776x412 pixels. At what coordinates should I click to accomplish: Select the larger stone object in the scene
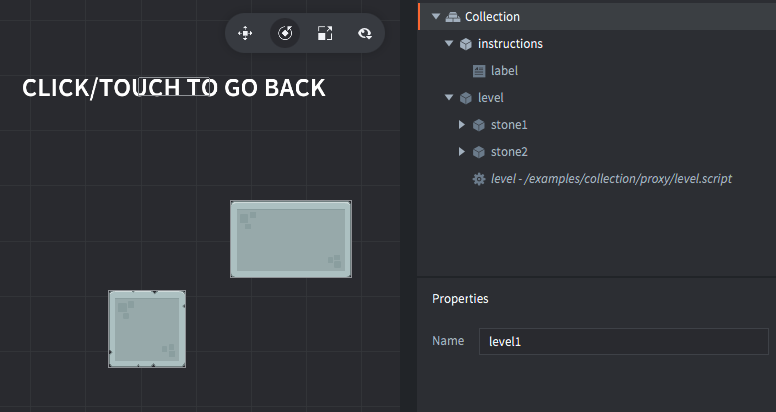click(290, 239)
